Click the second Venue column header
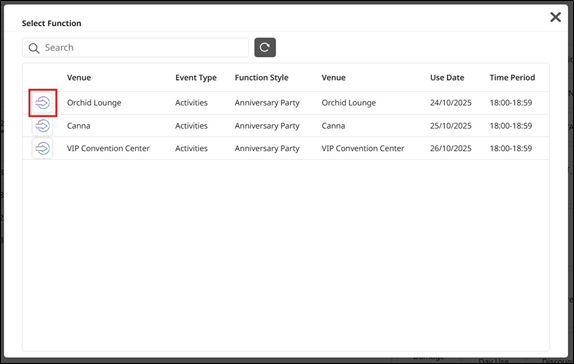This screenshot has height=364, width=574. click(x=333, y=78)
